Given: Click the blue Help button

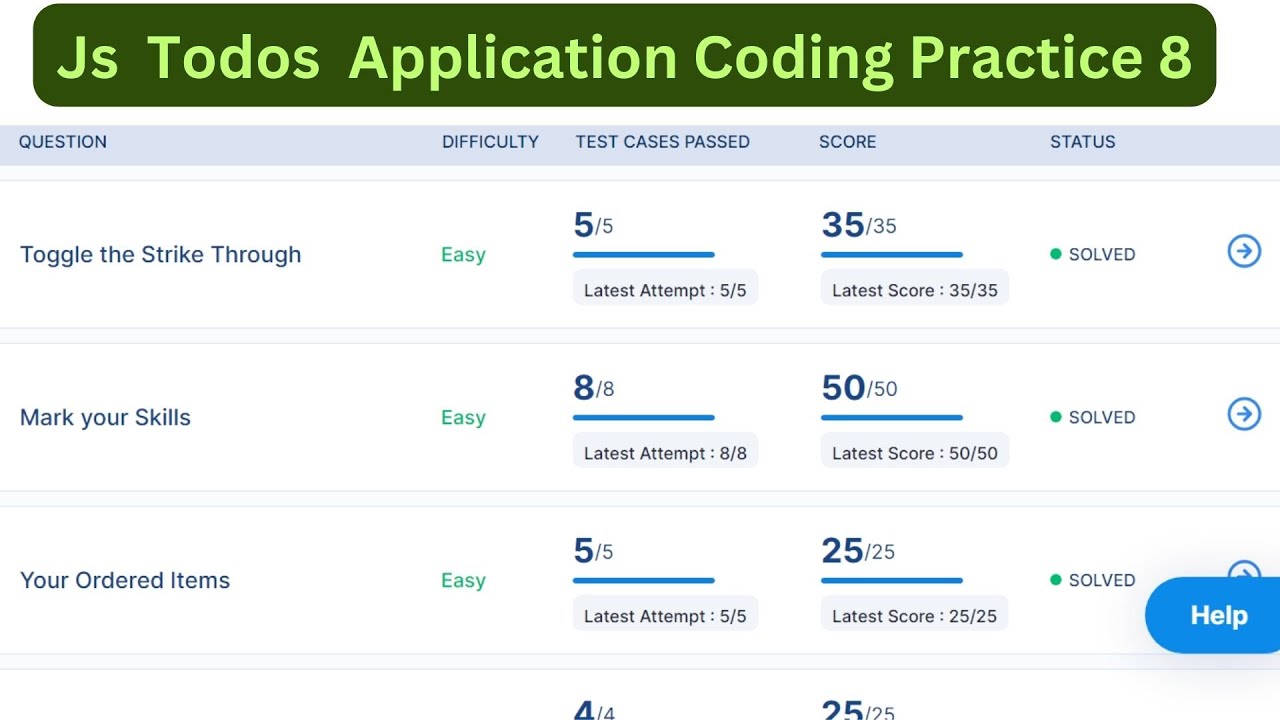Looking at the screenshot, I should [1218, 615].
